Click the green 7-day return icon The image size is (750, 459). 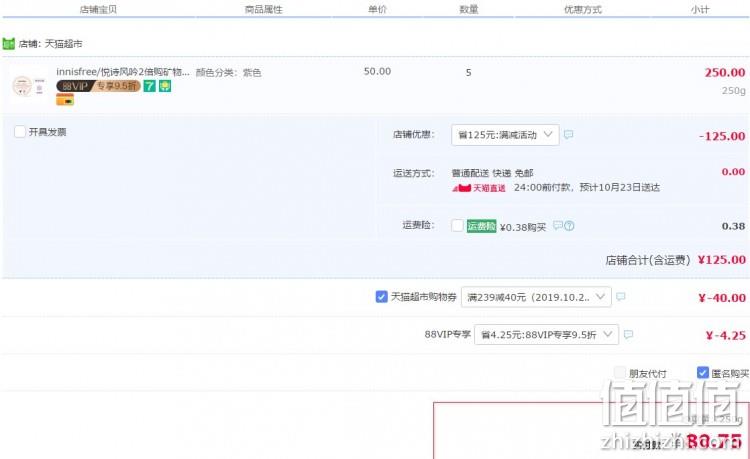click(x=150, y=86)
